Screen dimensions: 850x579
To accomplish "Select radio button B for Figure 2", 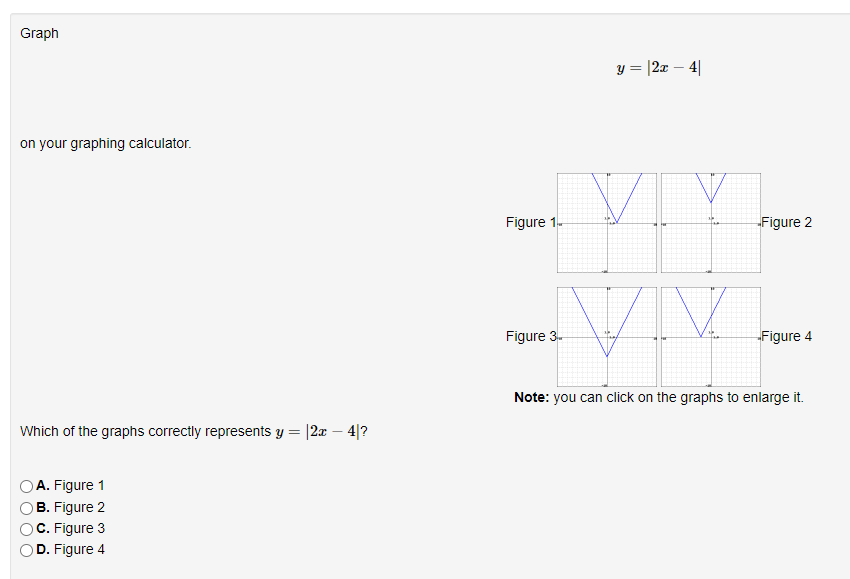I will click(x=26, y=507).
